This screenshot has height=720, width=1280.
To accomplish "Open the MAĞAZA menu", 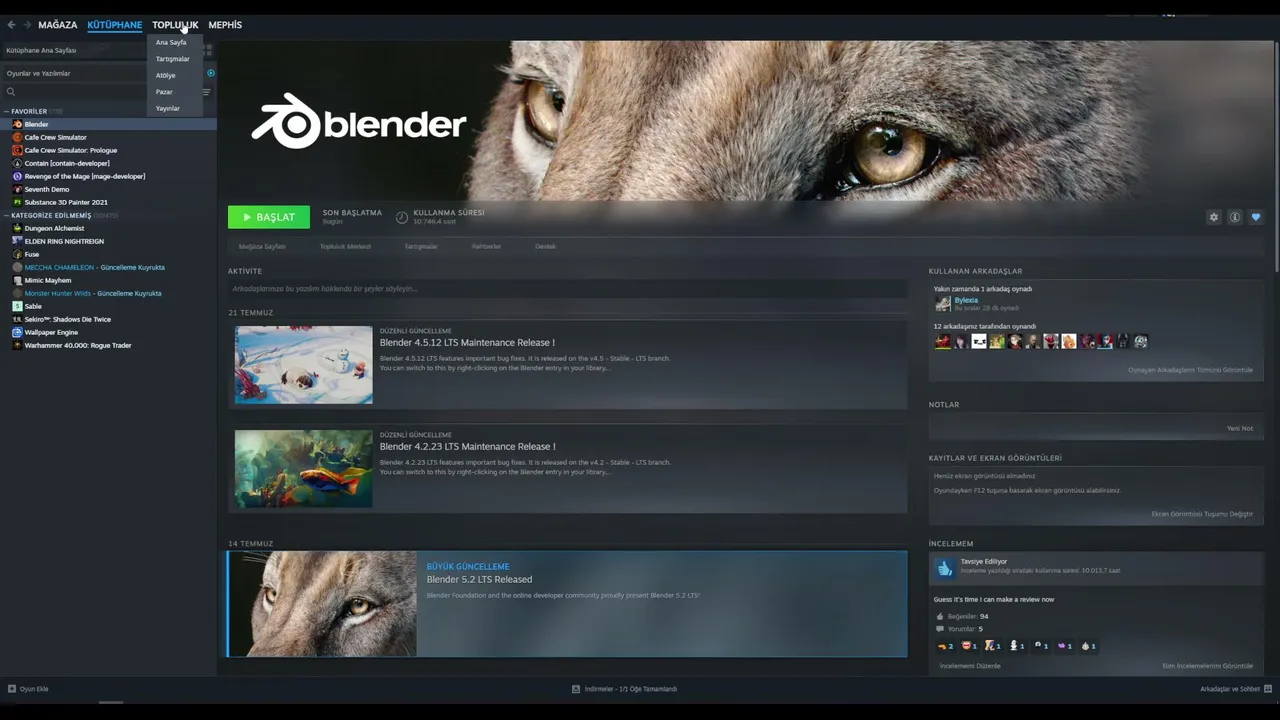I will coord(58,25).
